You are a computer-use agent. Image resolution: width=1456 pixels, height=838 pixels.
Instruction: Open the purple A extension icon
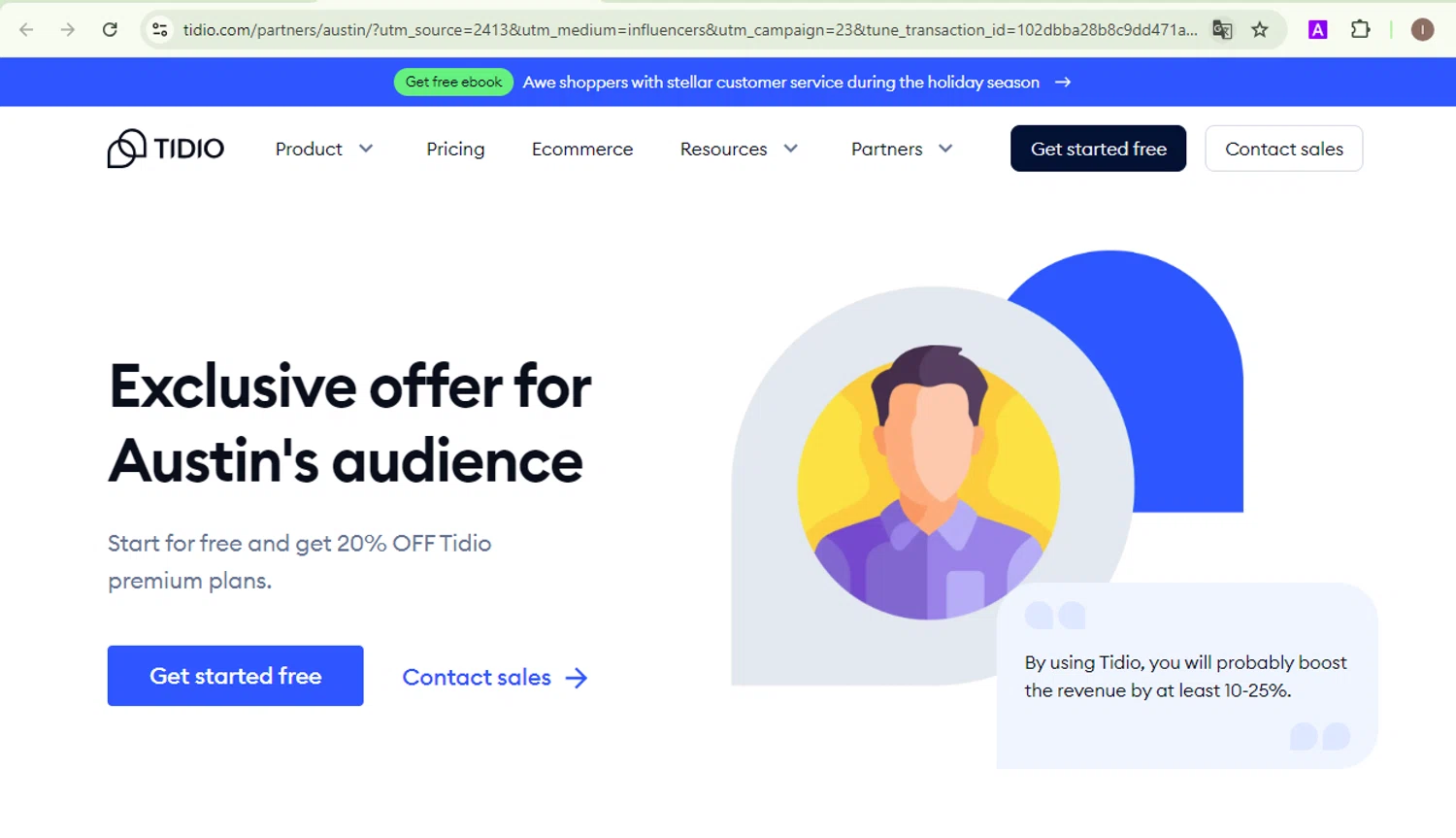pyautogui.click(x=1317, y=30)
